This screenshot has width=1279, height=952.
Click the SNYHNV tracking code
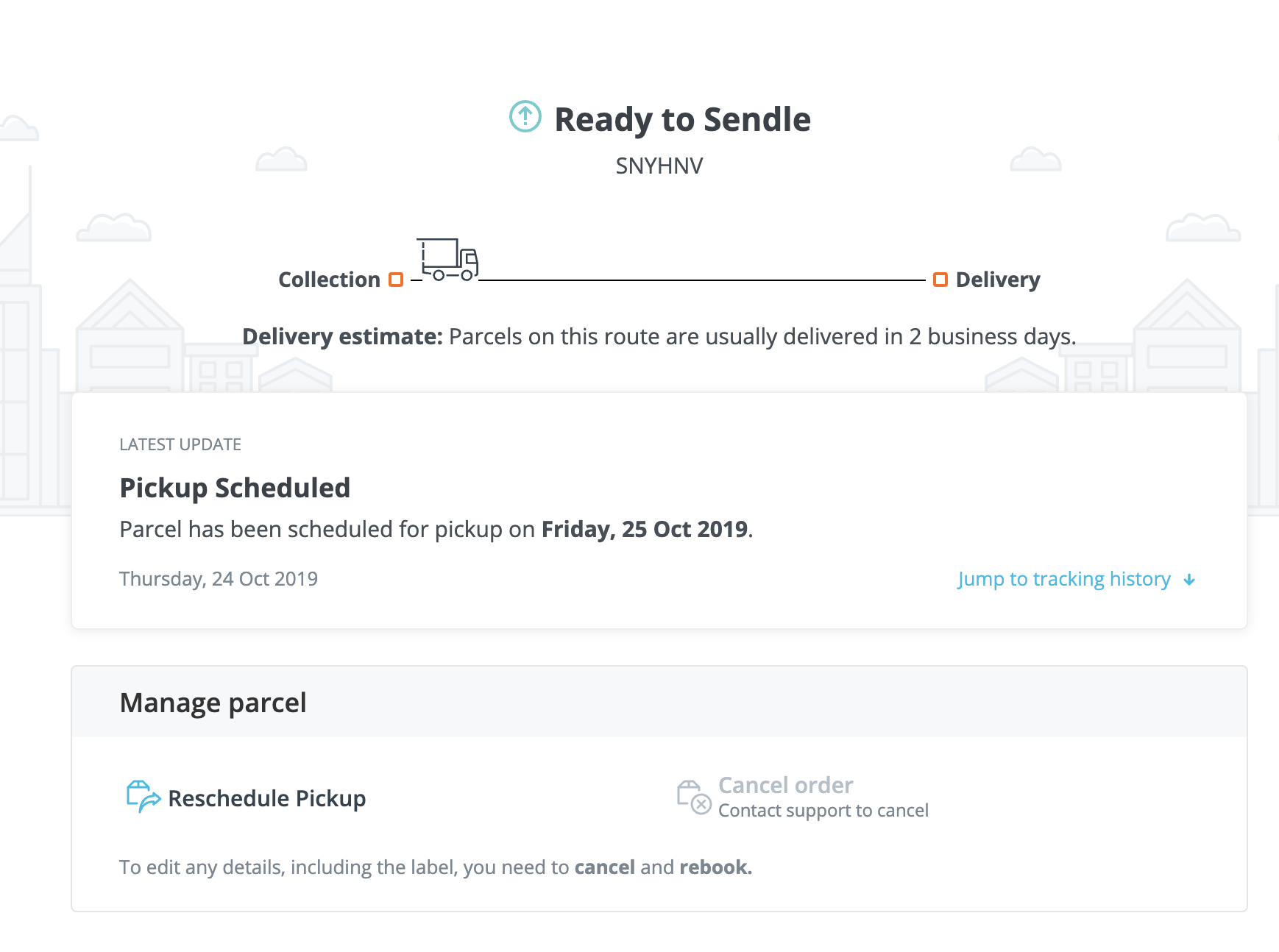[659, 166]
